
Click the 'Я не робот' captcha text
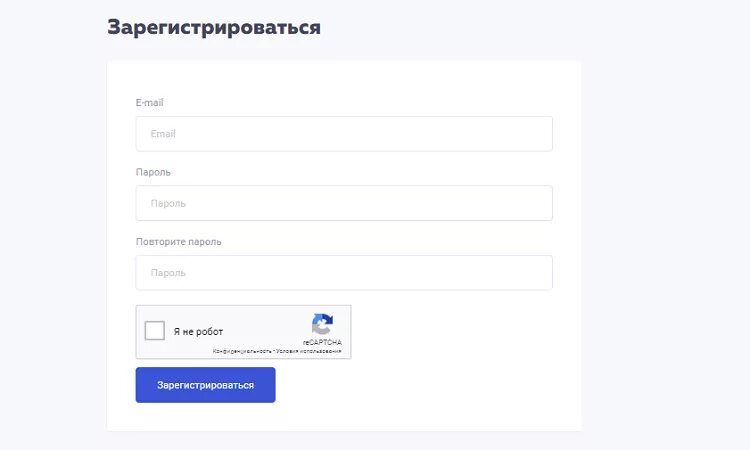pyautogui.click(x=198, y=331)
